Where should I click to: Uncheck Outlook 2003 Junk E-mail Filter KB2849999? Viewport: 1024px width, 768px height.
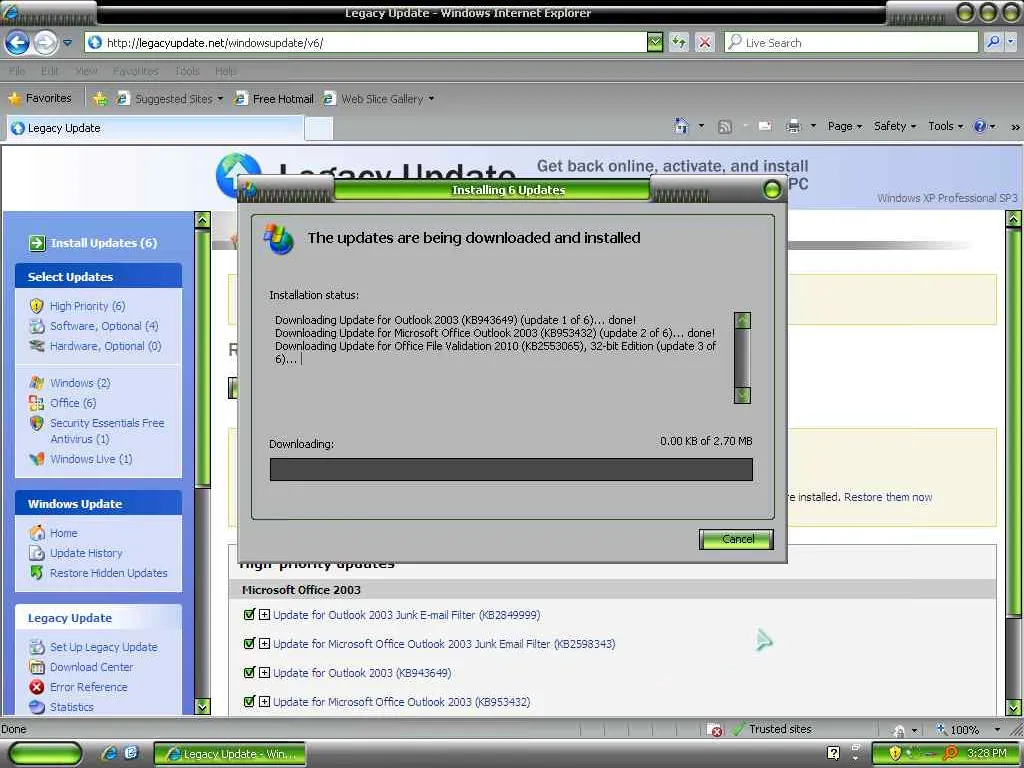click(x=249, y=615)
